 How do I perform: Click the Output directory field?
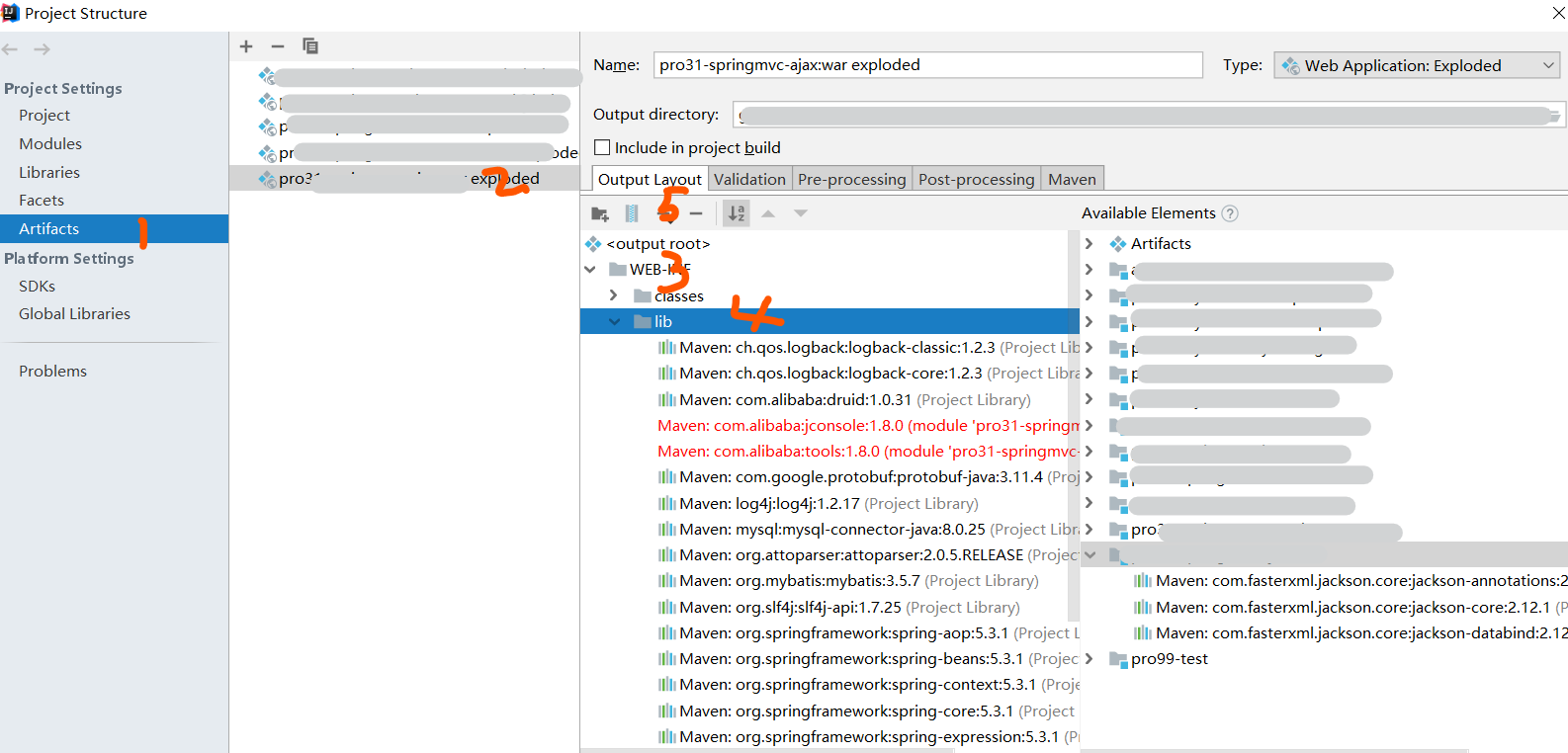pyautogui.click(x=1149, y=115)
